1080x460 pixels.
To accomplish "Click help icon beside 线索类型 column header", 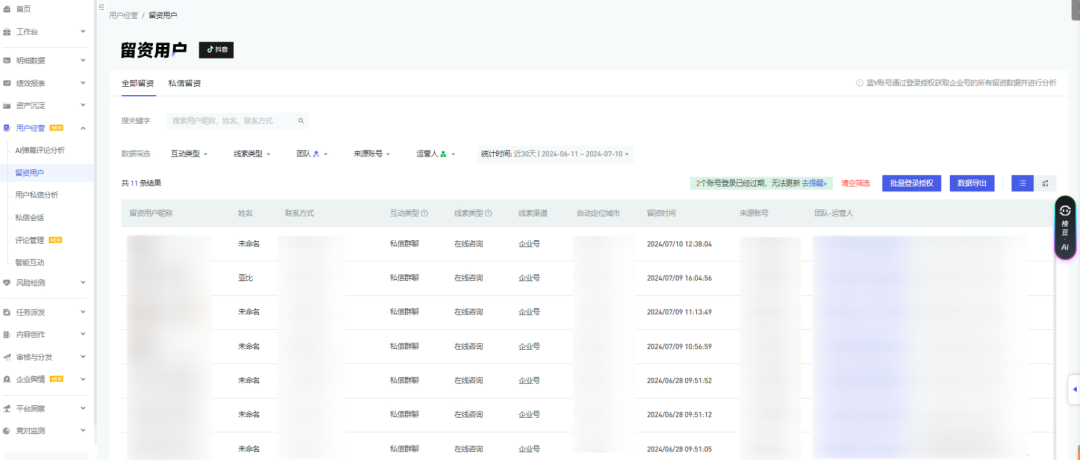I will coord(489,213).
